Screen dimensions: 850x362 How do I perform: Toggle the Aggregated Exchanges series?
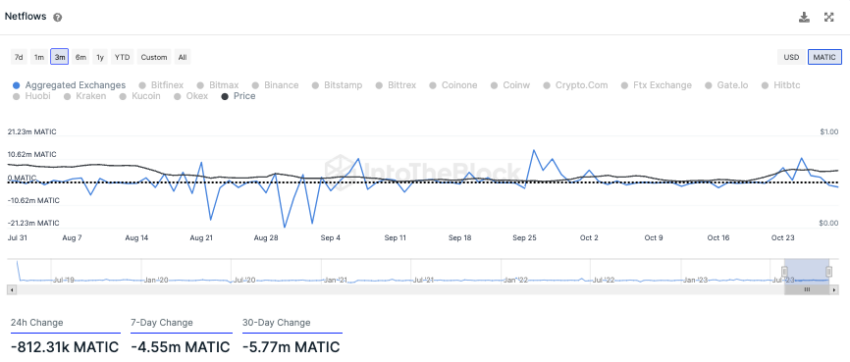69,85
